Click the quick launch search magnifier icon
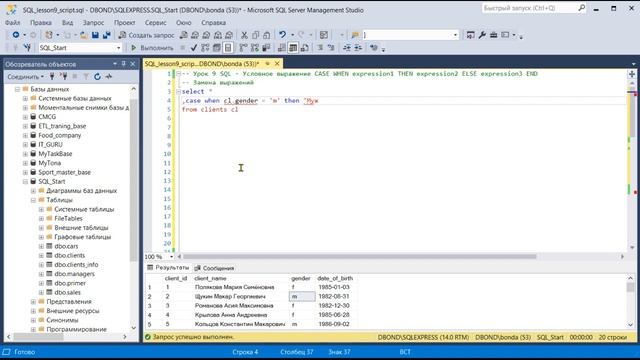 pos(581,8)
